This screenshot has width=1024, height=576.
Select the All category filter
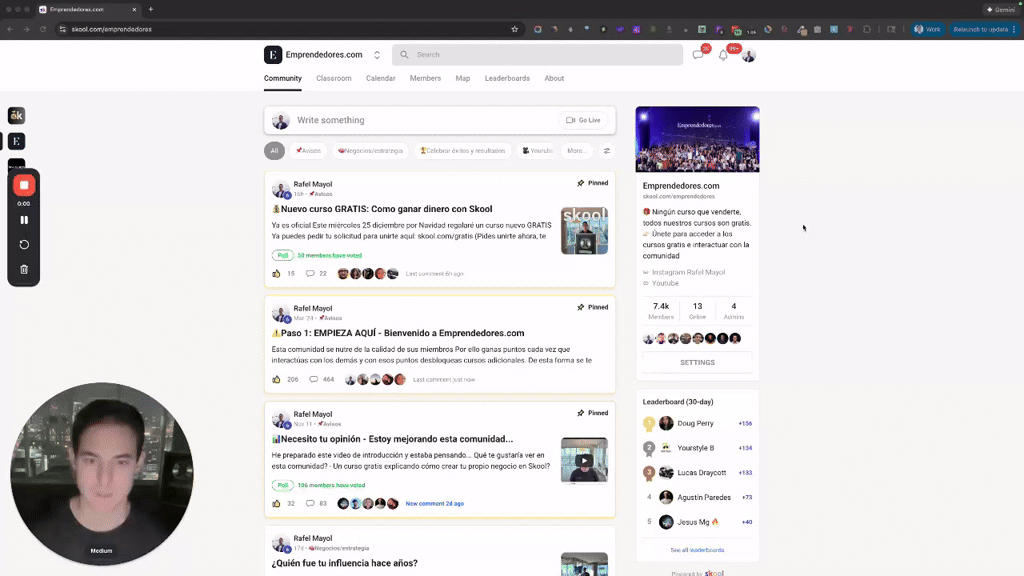(x=274, y=151)
